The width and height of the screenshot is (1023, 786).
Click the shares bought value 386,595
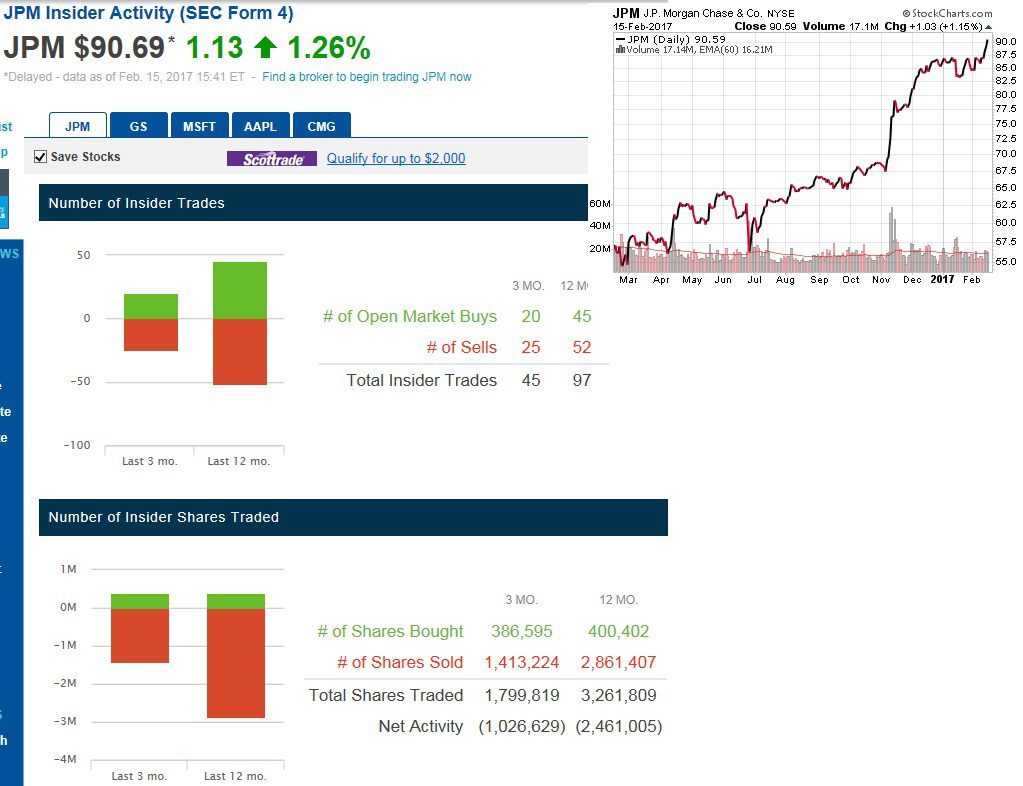click(x=521, y=631)
